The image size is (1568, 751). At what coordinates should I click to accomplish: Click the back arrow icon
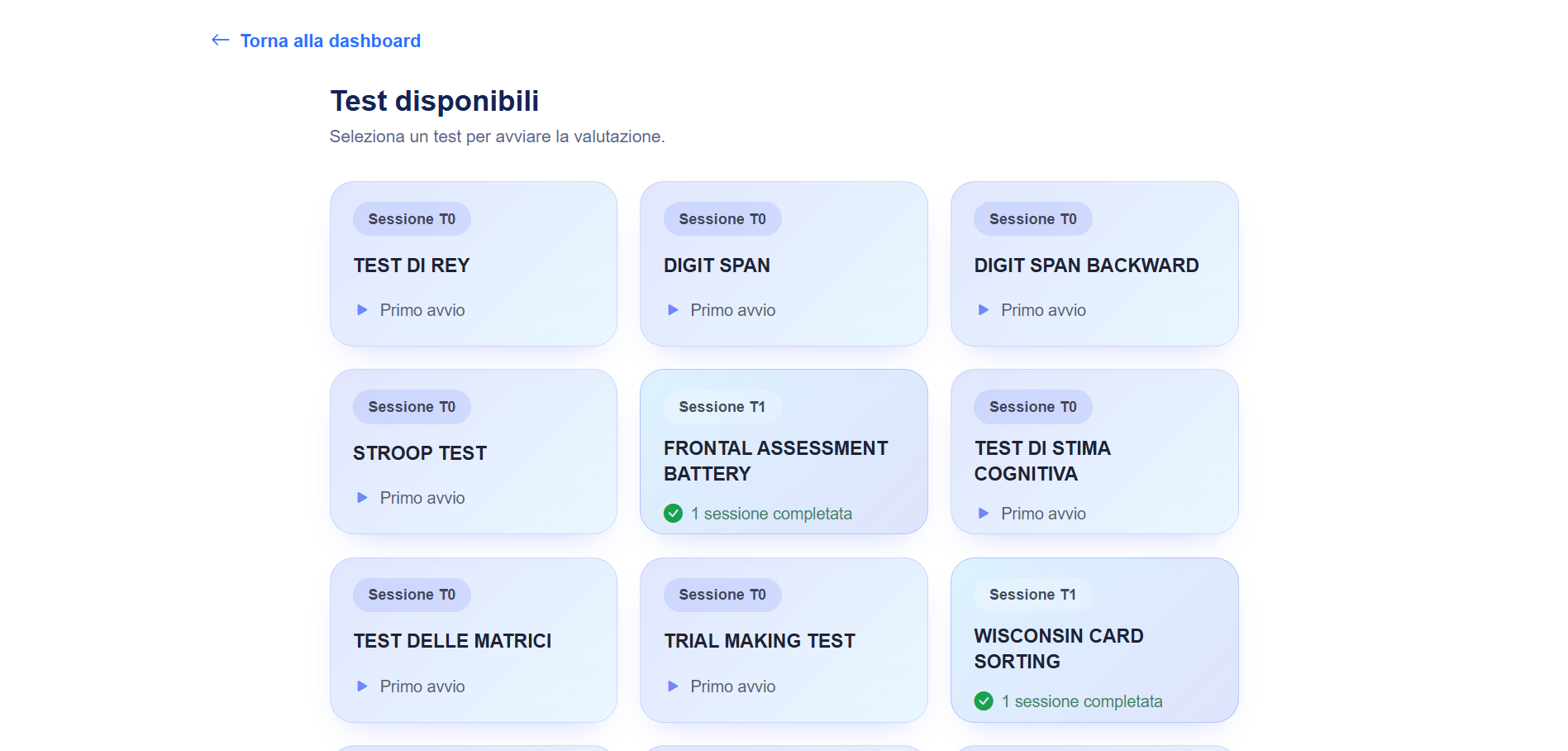click(220, 40)
